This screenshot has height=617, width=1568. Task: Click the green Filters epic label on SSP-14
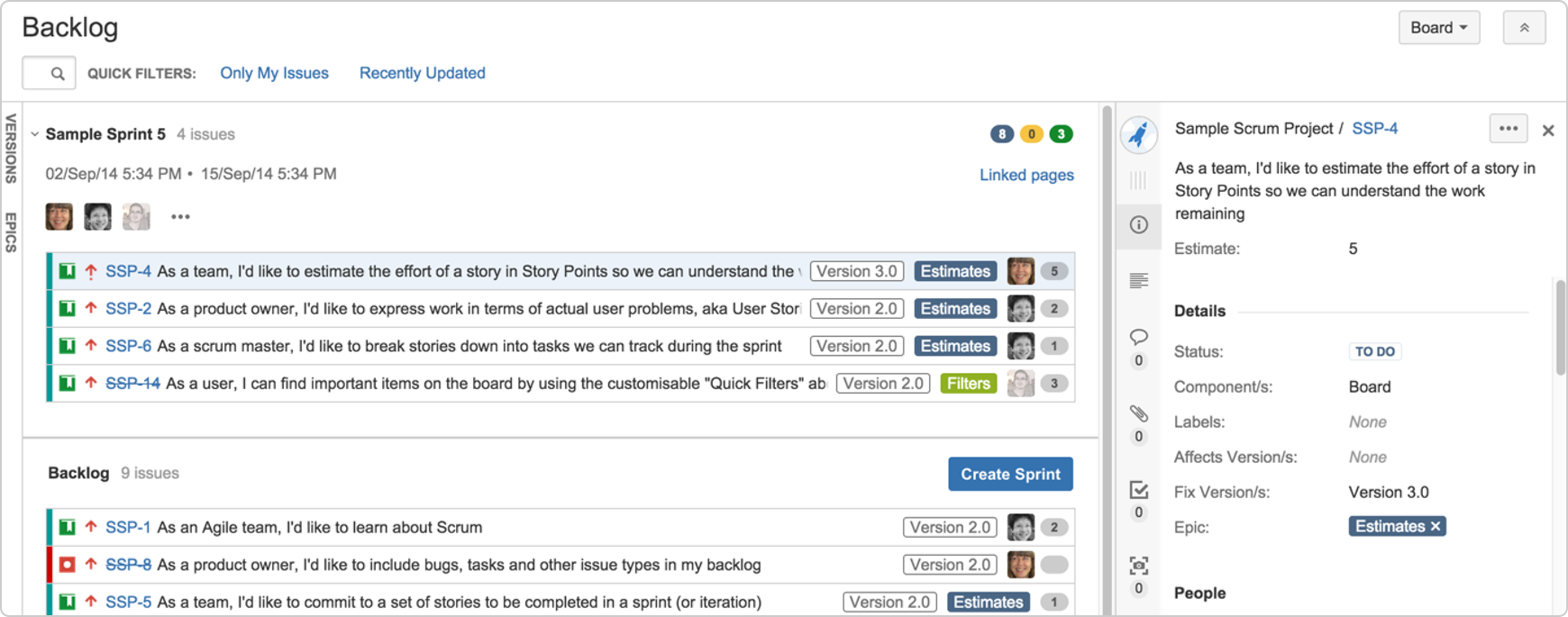tap(969, 384)
